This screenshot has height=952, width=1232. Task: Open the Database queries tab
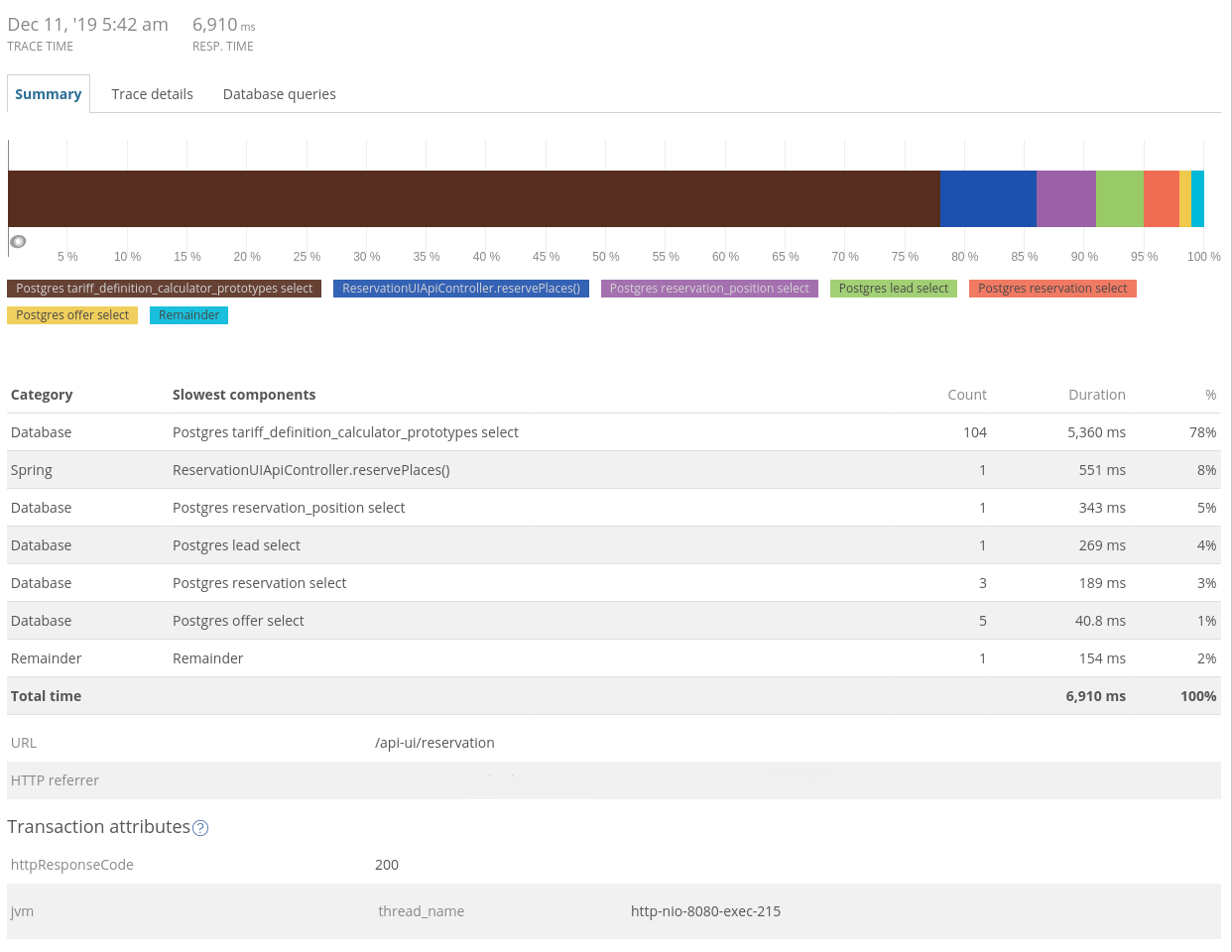click(x=280, y=94)
